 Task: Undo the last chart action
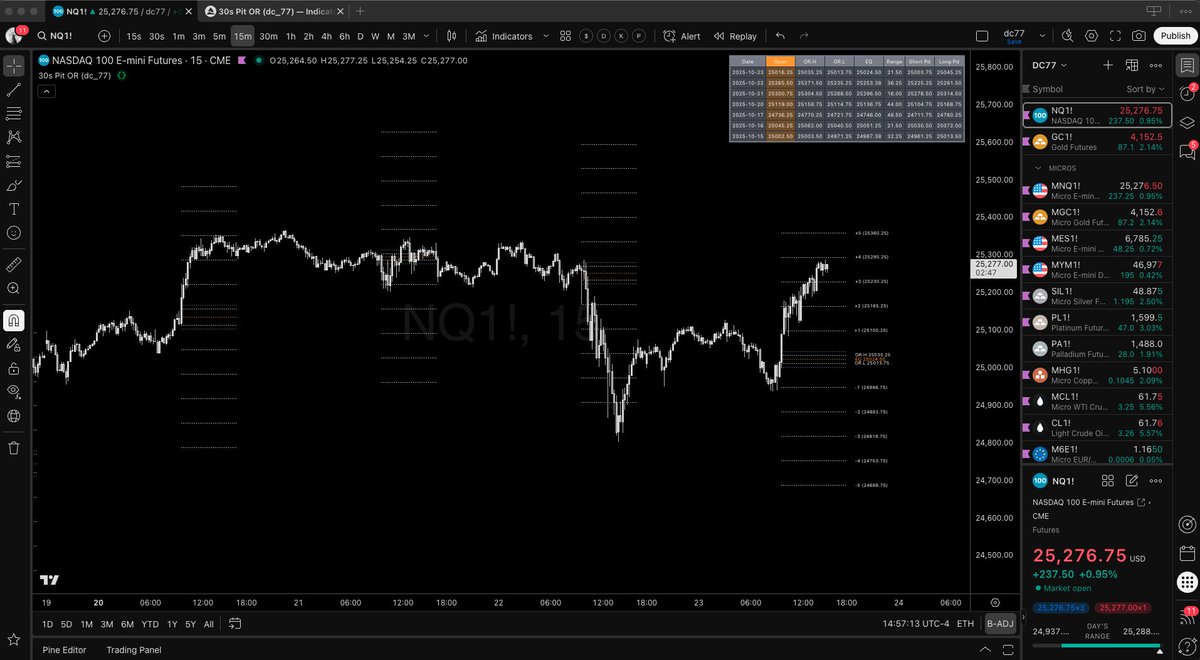pyautogui.click(x=780, y=36)
